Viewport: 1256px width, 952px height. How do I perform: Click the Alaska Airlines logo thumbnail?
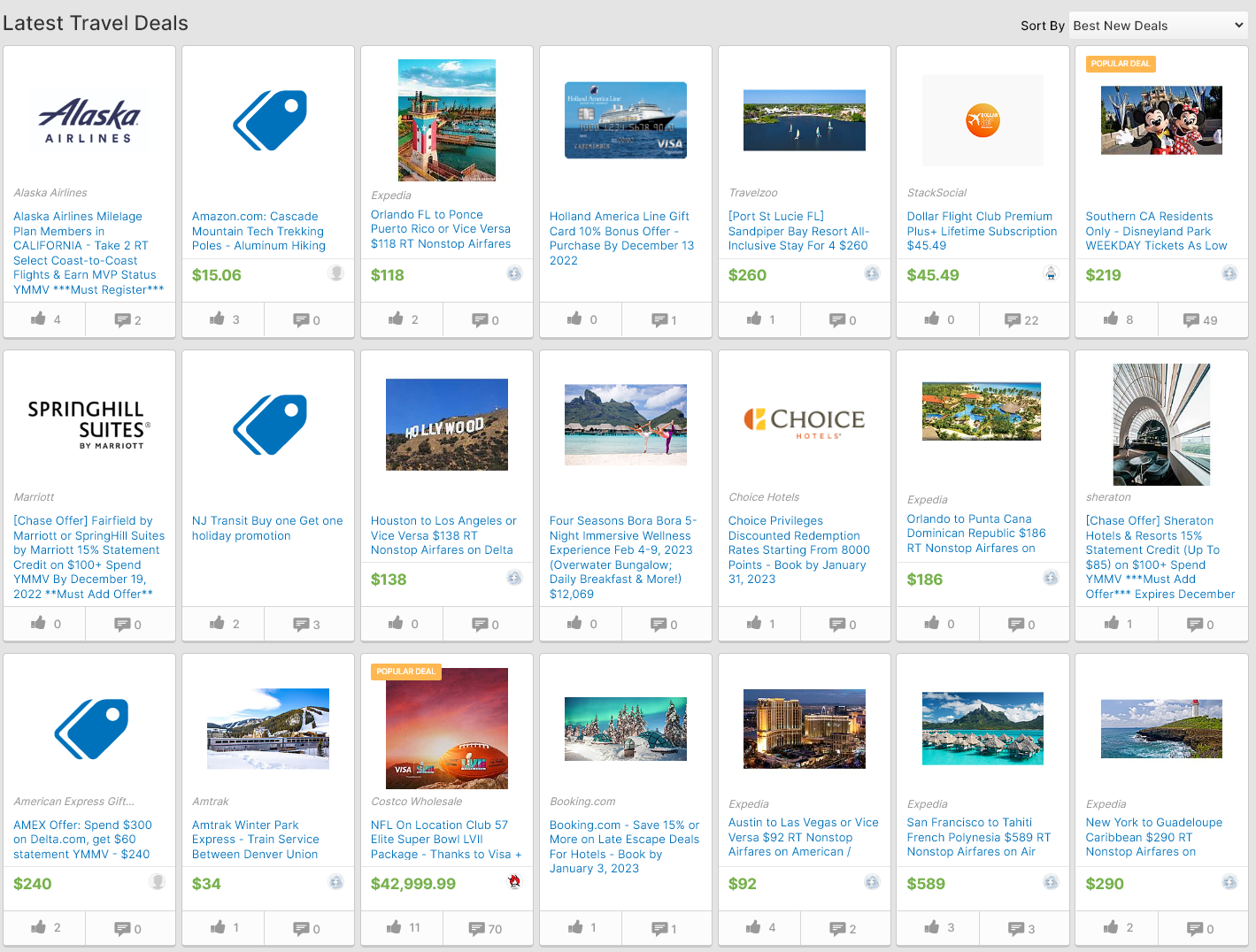89,120
